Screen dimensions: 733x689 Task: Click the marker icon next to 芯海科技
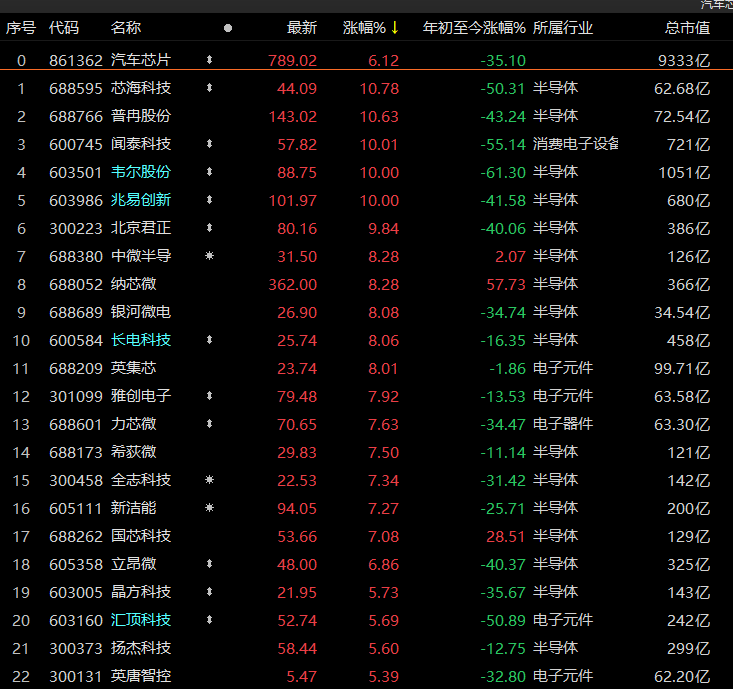tap(209, 87)
